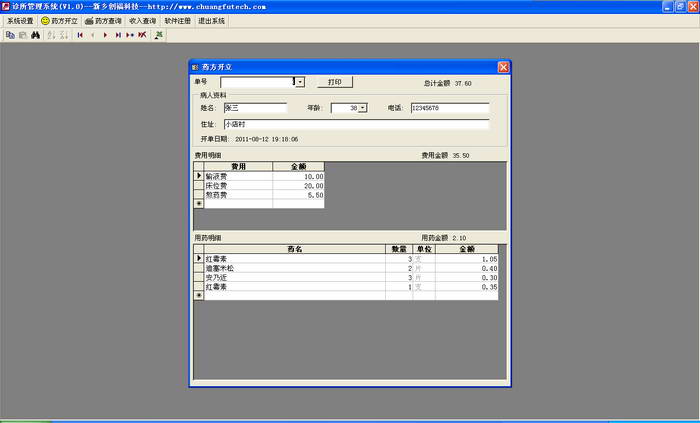Image resolution: width=700 pixels, height=423 pixels.
Task: Click the next record arrow icon
Action: pyautogui.click(x=105, y=34)
